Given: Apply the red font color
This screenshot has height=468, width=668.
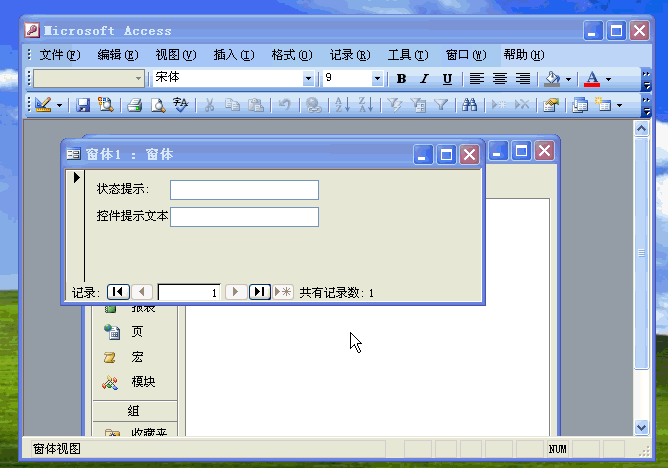Looking at the screenshot, I should (x=592, y=79).
